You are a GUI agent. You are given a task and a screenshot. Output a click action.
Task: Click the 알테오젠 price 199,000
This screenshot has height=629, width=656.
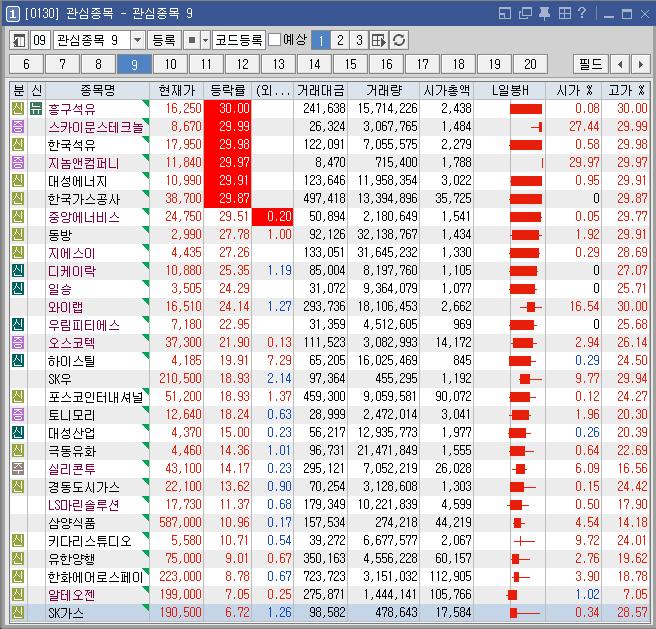(x=180, y=595)
